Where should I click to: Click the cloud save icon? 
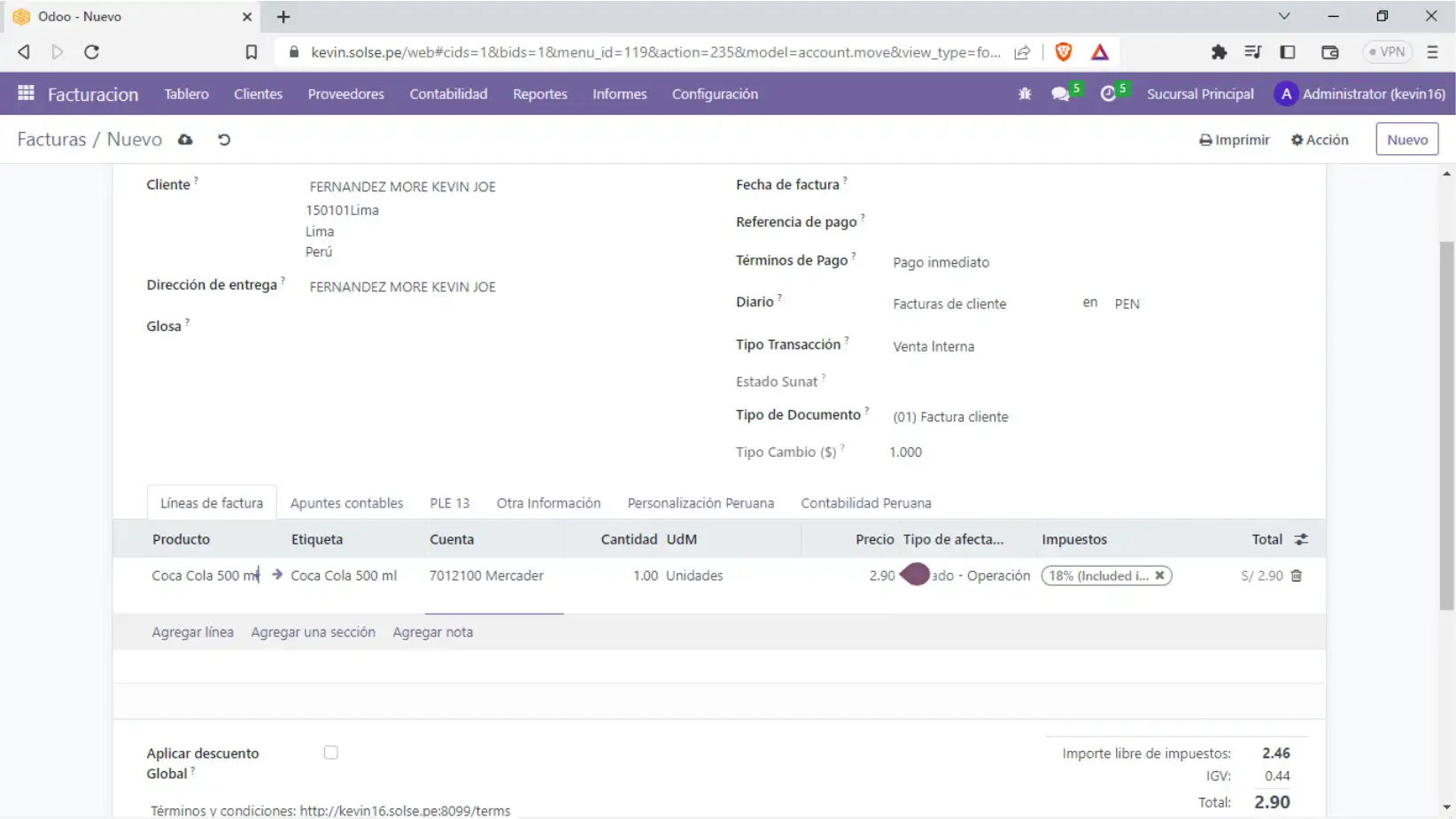pyautogui.click(x=185, y=140)
